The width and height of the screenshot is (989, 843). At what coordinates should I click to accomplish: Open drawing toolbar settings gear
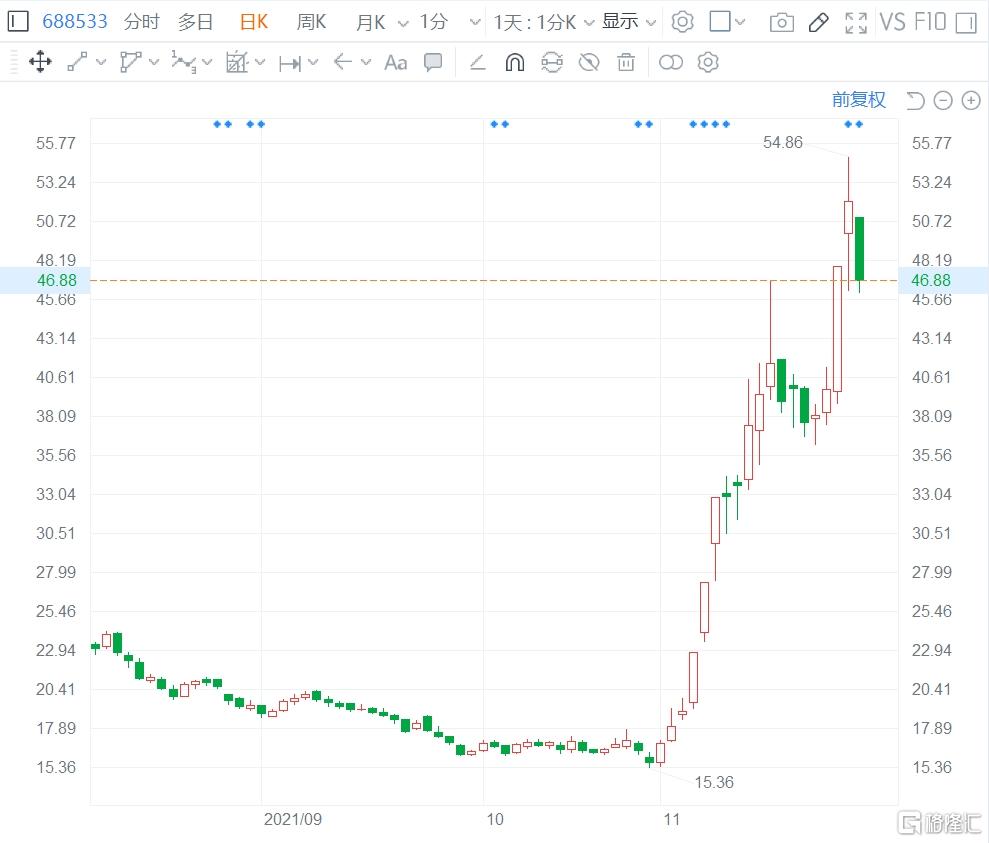708,62
